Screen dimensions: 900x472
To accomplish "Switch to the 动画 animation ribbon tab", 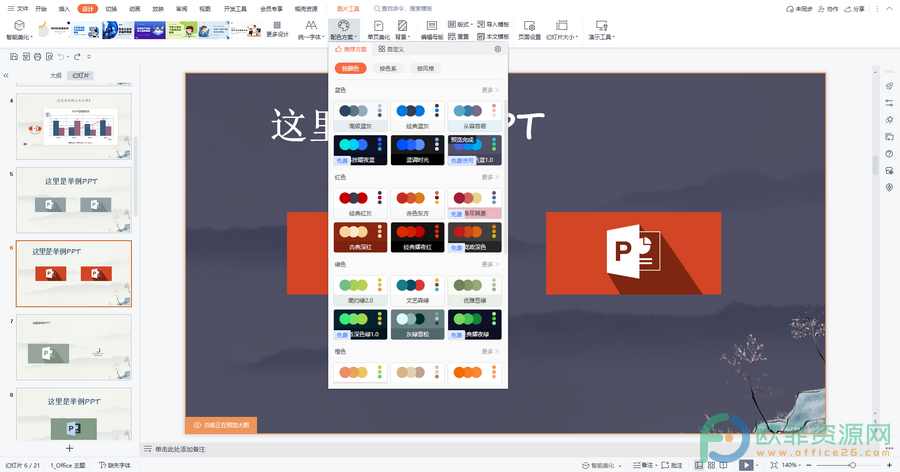I will [x=135, y=9].
